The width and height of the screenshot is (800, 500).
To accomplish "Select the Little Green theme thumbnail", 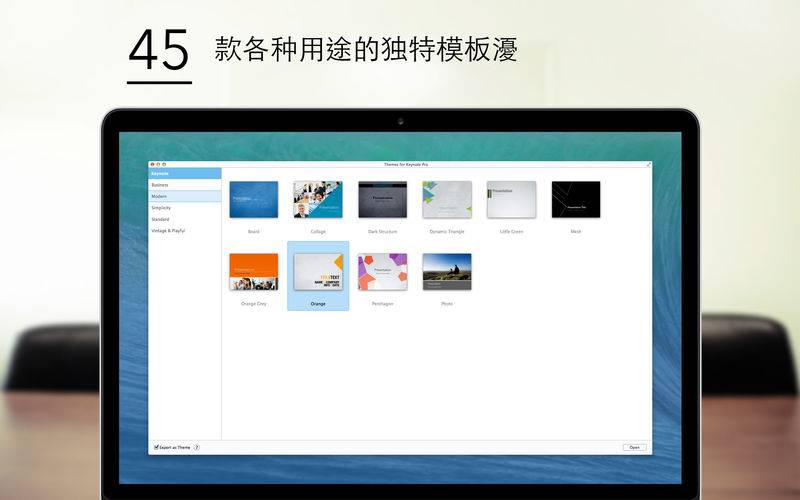I will click(511, 199).
